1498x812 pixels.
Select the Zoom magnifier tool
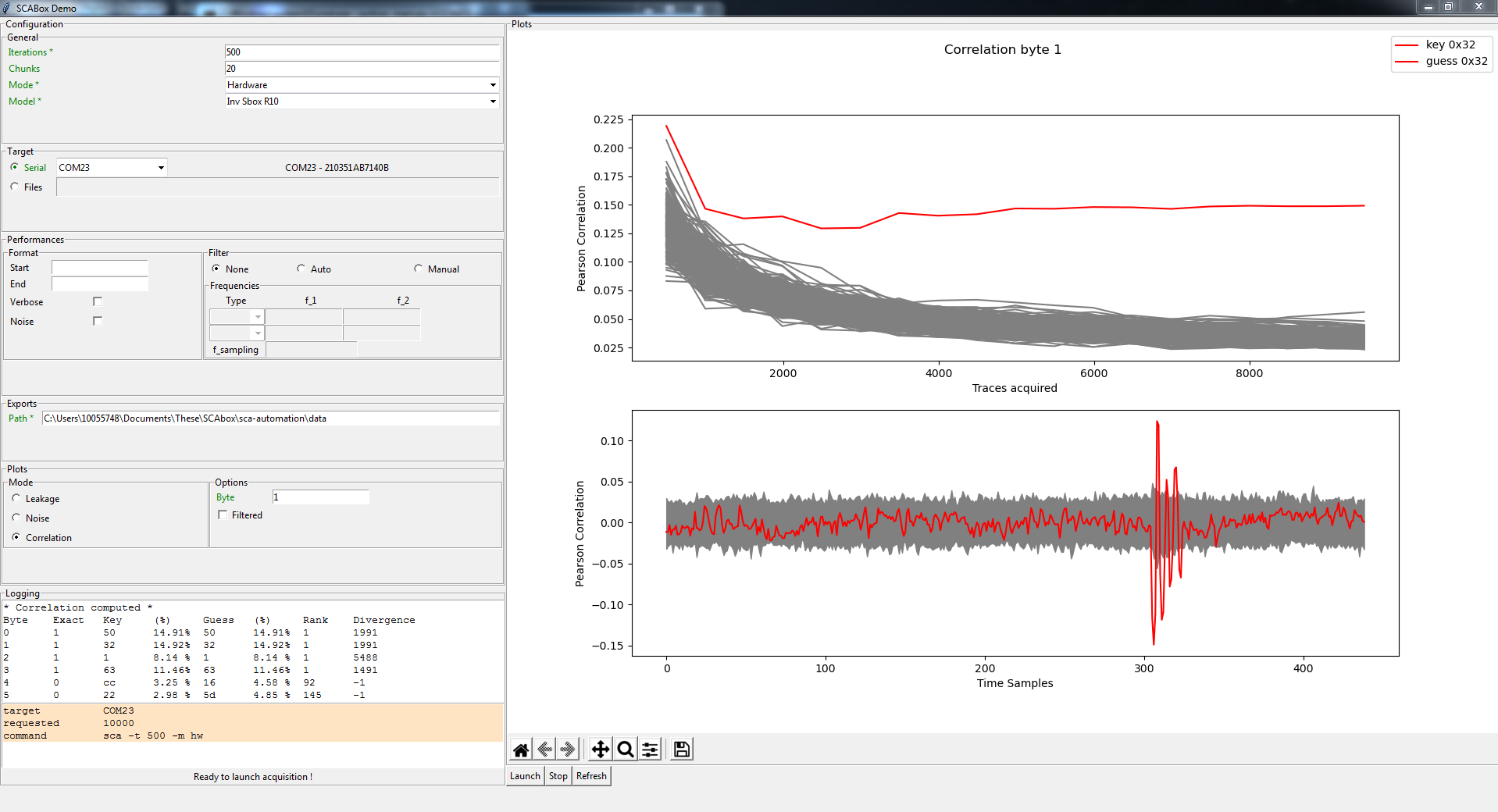point(625,750)
